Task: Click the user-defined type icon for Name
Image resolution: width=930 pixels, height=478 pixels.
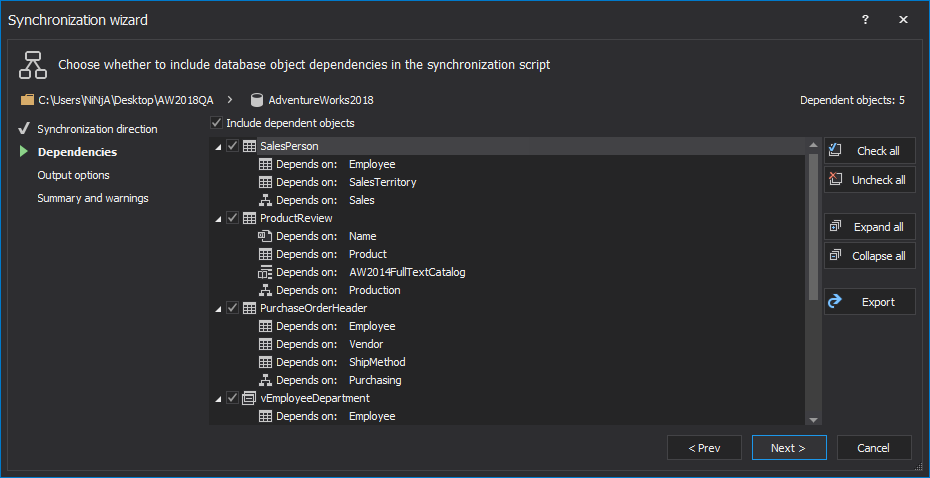Action: click(x=265, y=236)
